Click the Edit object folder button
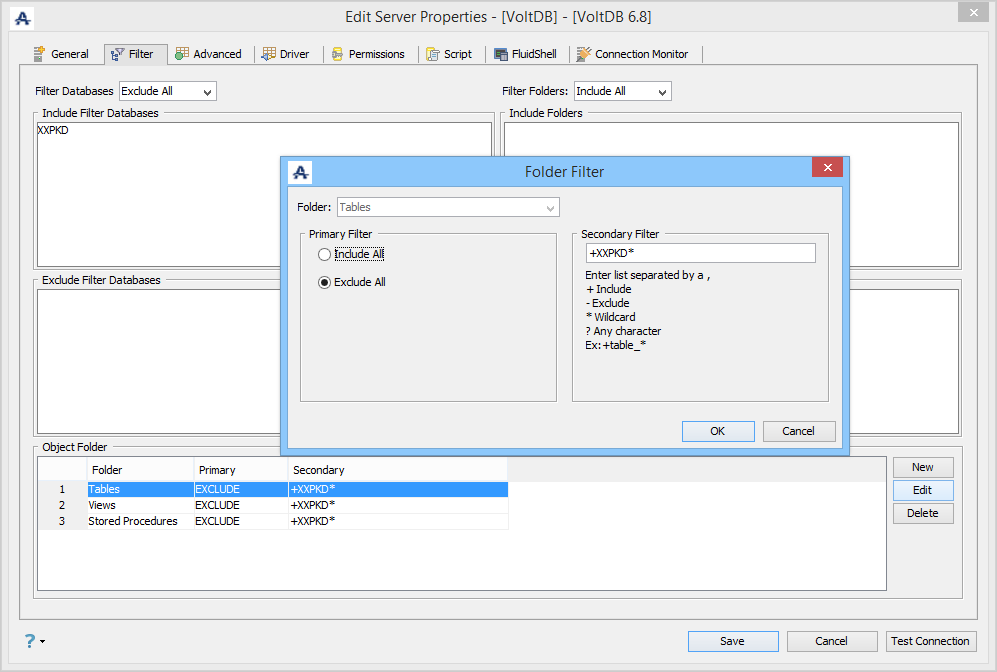 pos(923,490)
